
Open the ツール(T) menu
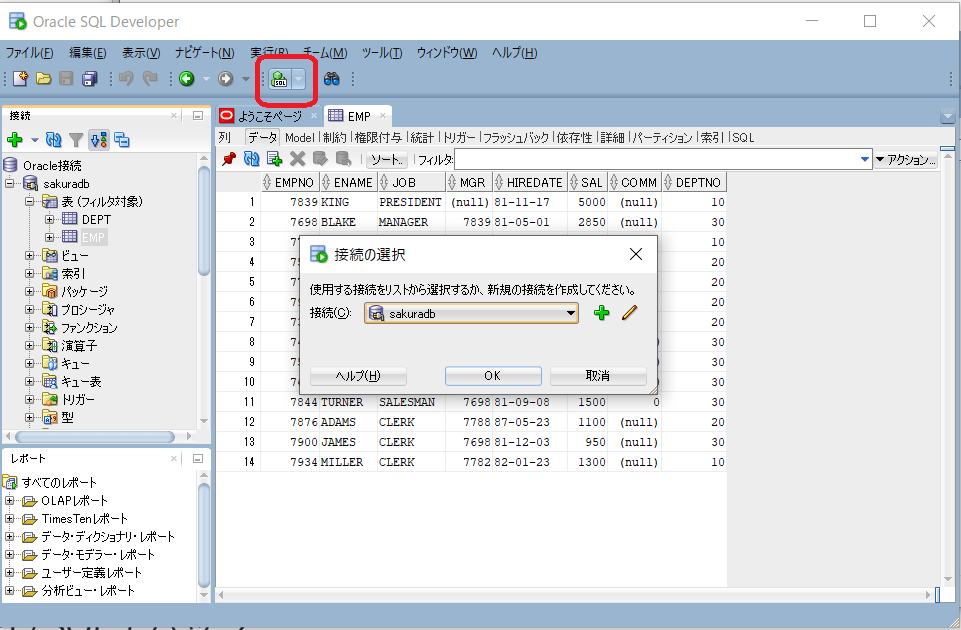[382, 53]
